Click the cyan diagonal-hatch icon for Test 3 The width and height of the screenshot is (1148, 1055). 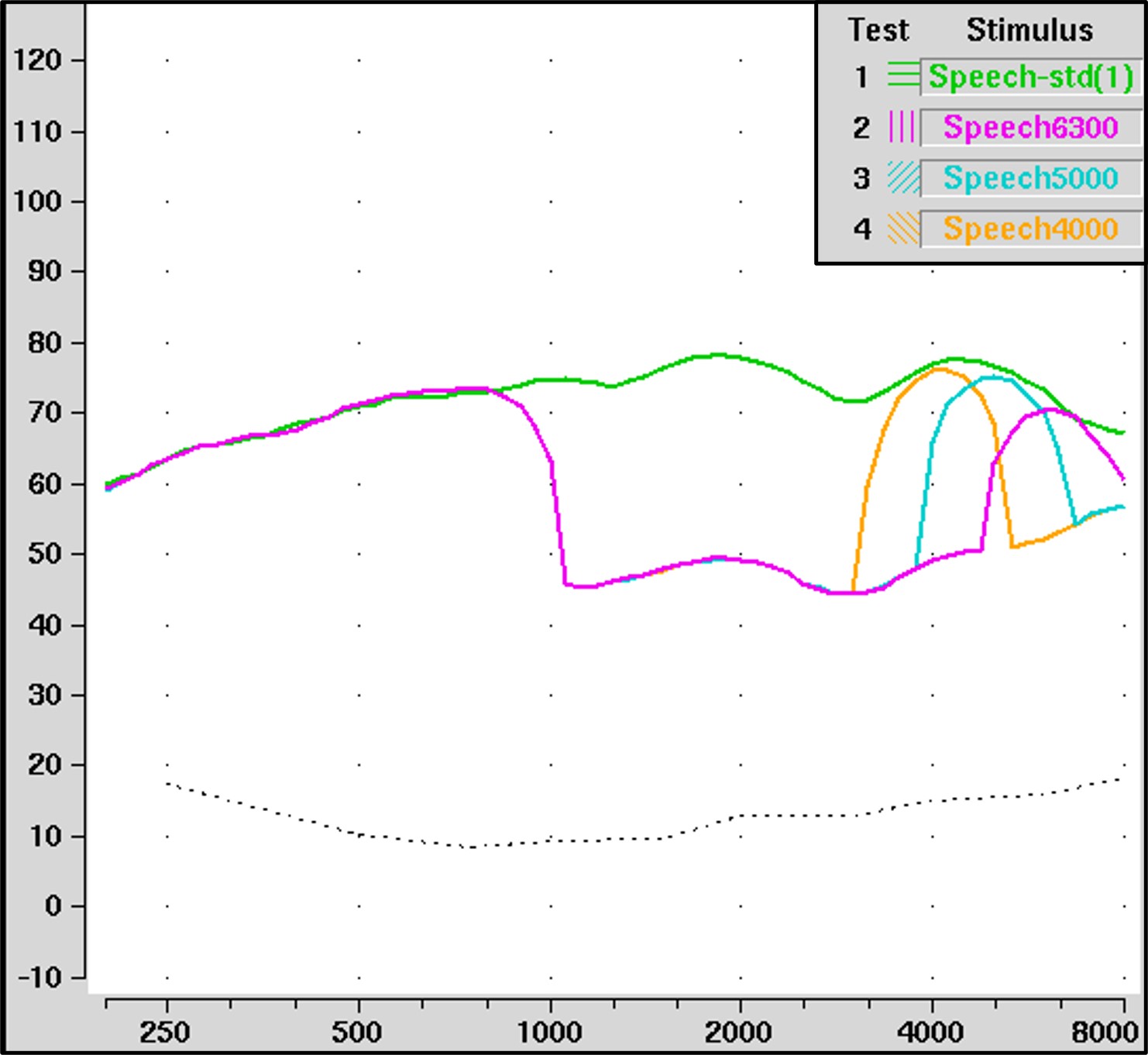(903, 177)
